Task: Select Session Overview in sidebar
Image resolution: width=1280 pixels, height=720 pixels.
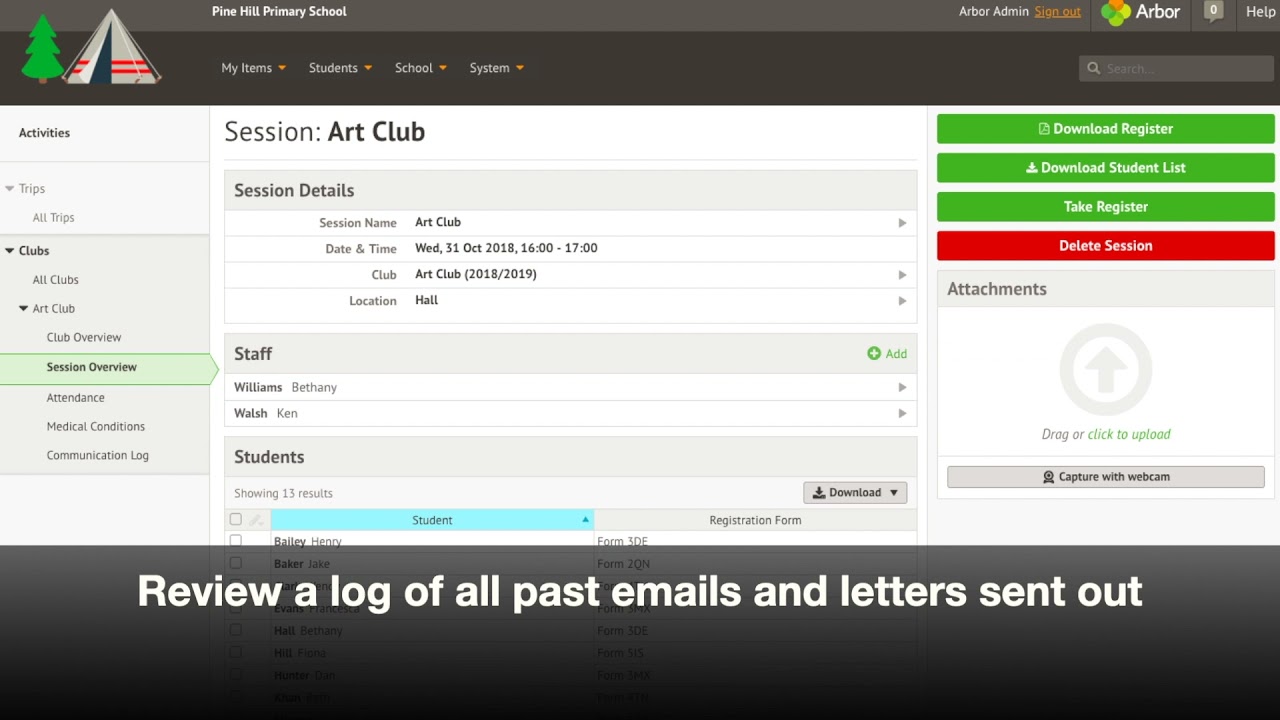Action: point(92,367)
